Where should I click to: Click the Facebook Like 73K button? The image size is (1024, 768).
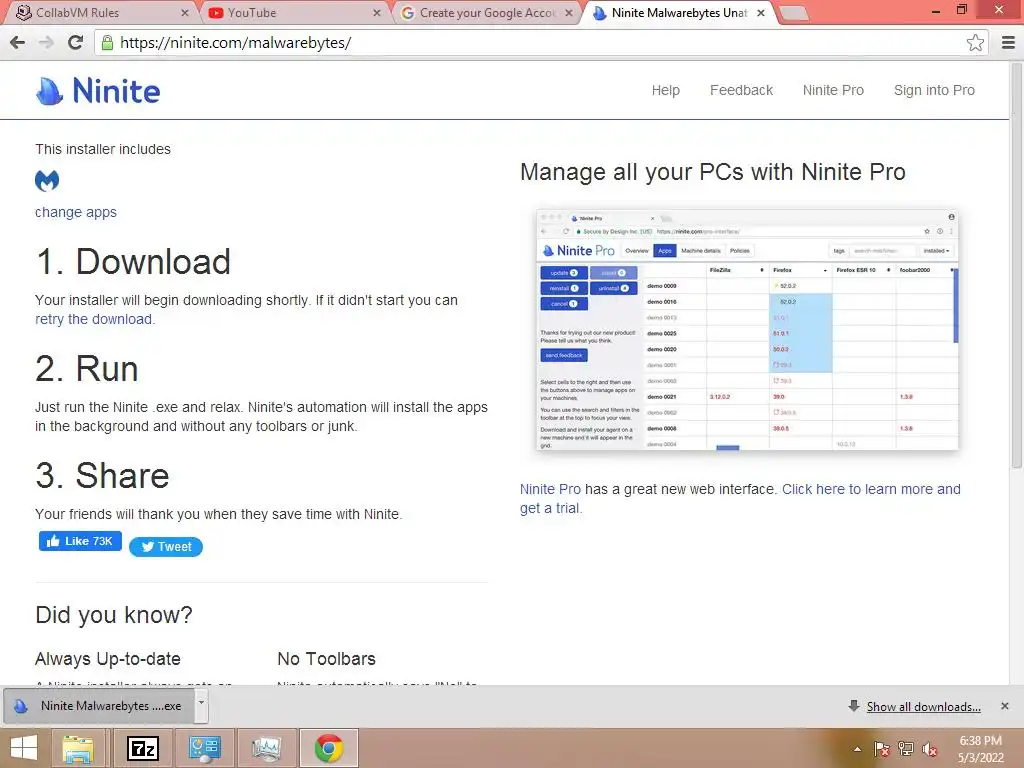(x=80, y=541)
